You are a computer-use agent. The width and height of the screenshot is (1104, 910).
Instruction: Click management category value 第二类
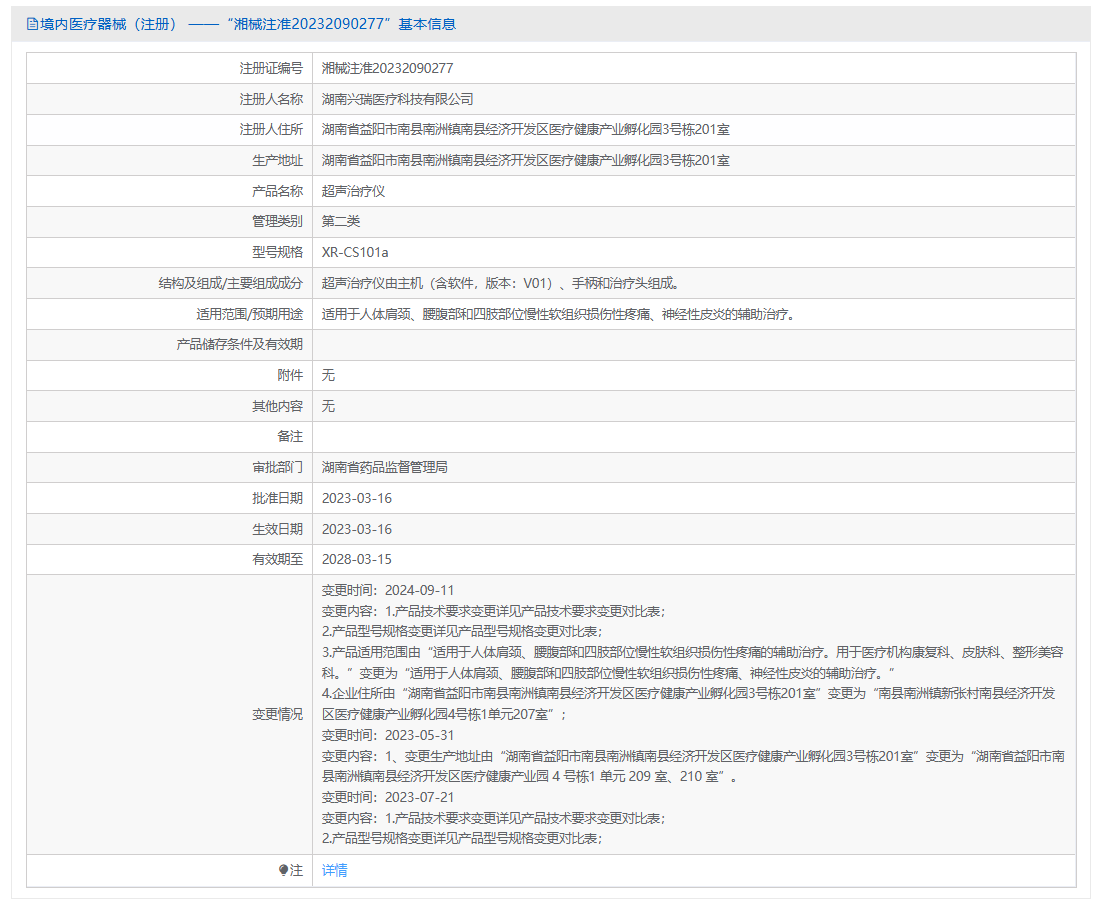340,221
